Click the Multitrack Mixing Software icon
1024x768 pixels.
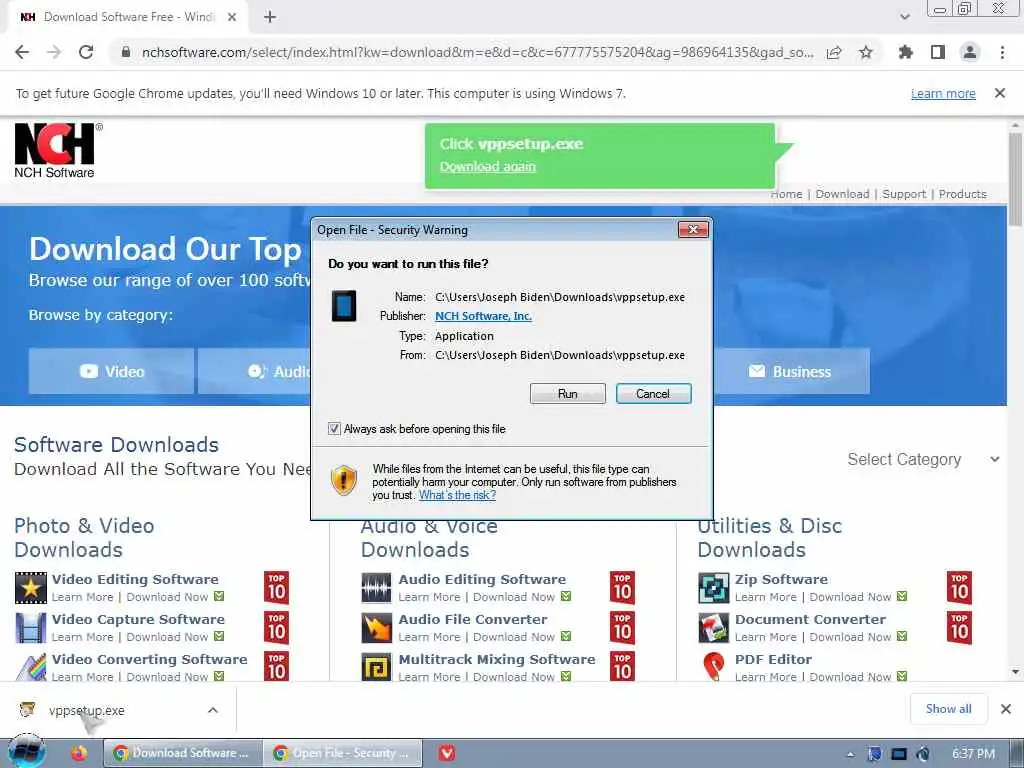point(376,667)
